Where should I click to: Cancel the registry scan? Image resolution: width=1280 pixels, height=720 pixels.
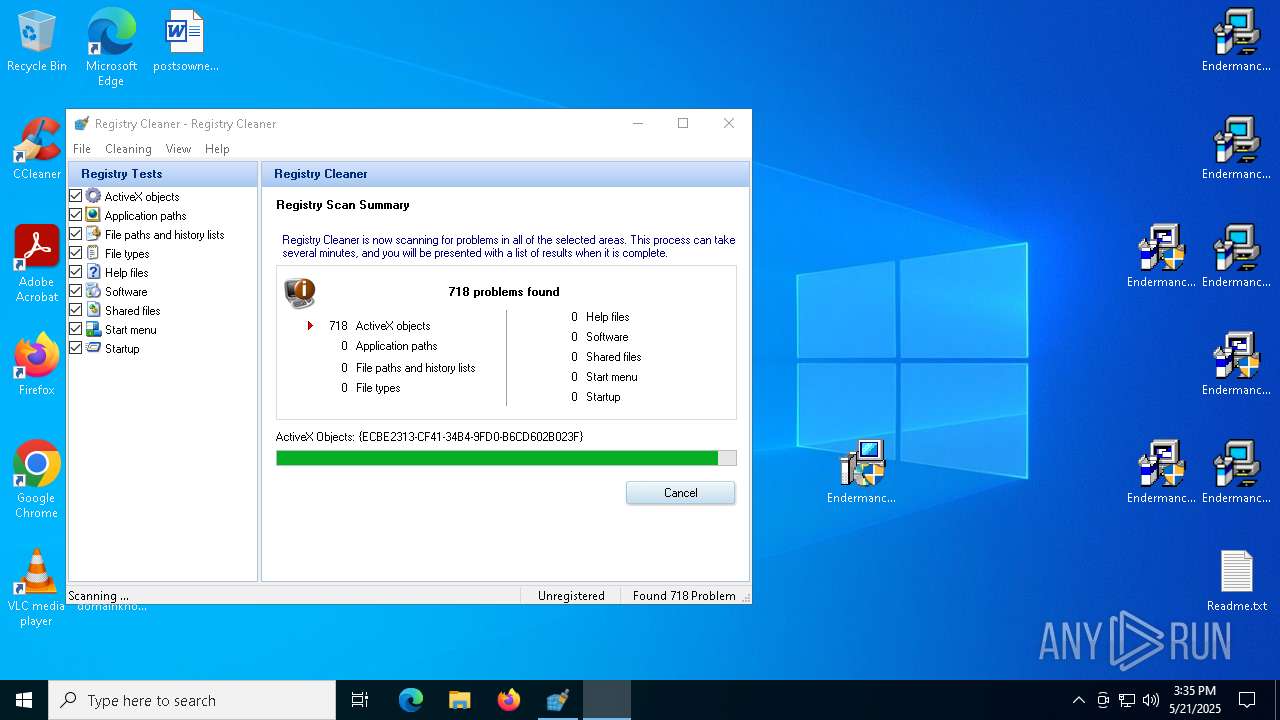[x=680, y=493]
